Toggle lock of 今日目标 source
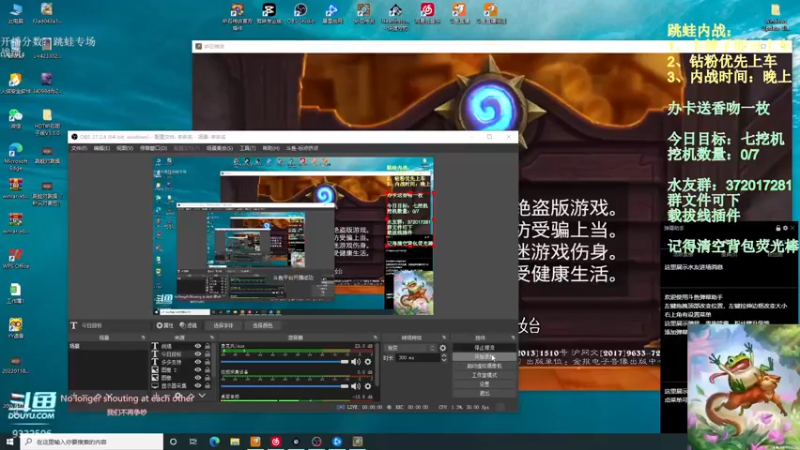Screen dimensions: 800x450 (x=207, y=354)
